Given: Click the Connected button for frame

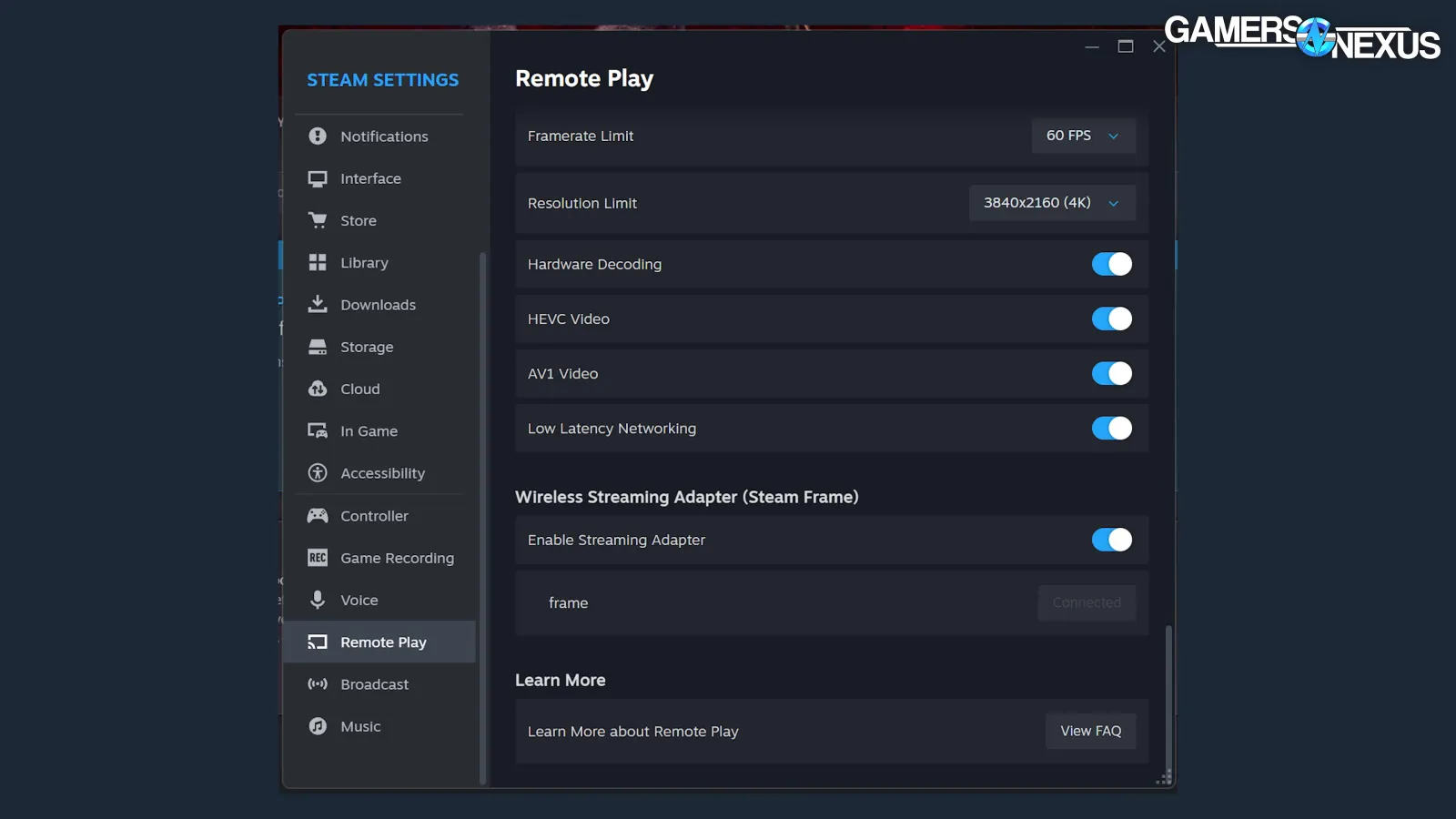Looking at the screenshot, I should click(x=1087, y=602).
